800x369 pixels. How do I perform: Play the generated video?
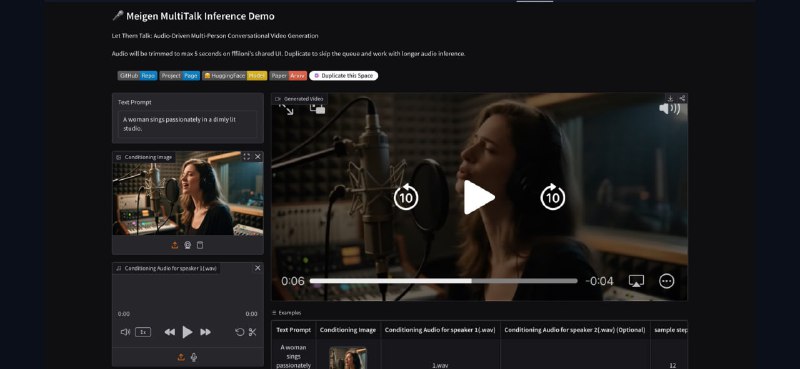[x=479, y=197]
